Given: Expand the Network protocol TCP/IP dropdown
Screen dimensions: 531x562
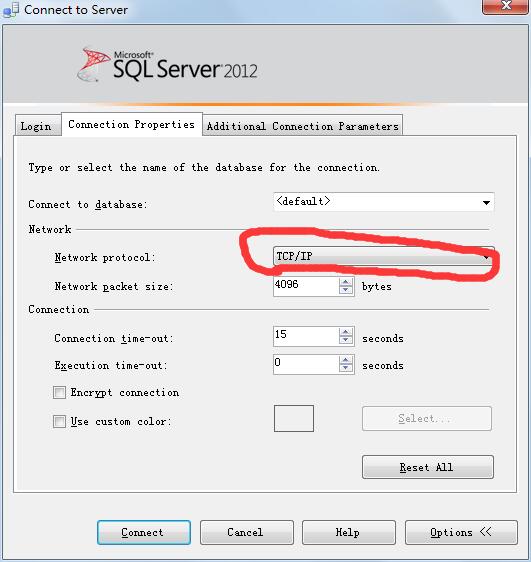Looking at the screenshot, I should pos(383,256).
